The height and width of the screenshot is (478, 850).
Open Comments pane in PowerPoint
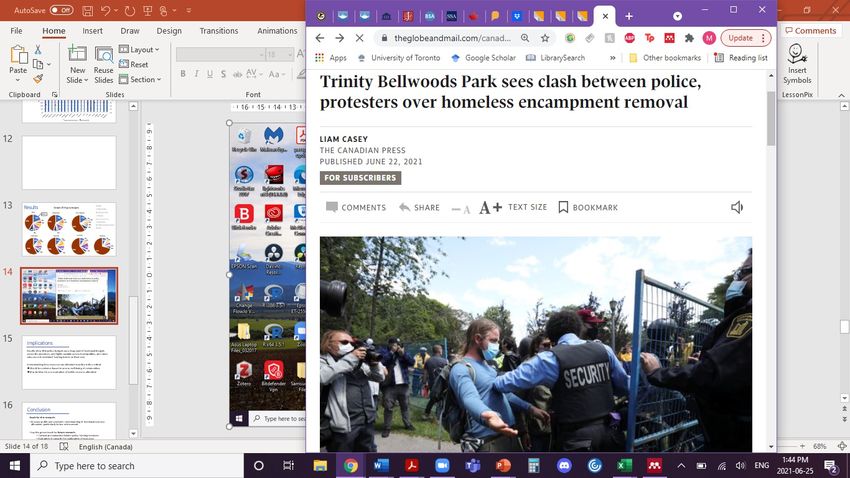[810, 31]
